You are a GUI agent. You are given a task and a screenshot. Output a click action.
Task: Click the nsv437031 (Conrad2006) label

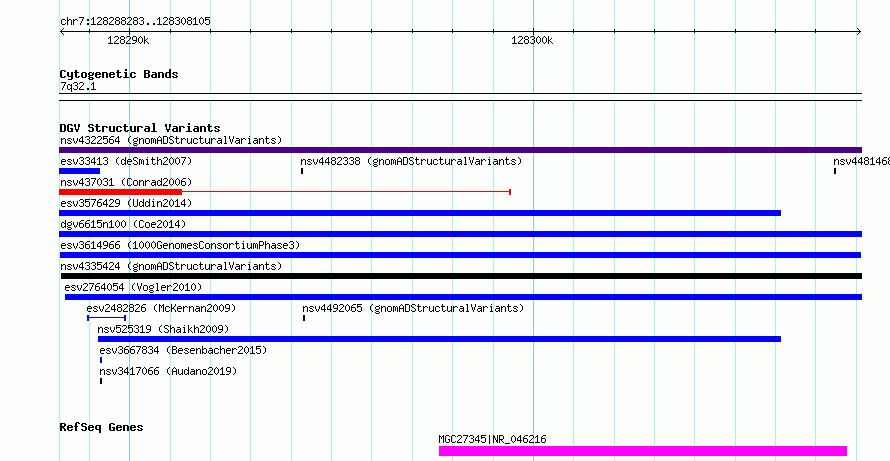pos(126,182)
